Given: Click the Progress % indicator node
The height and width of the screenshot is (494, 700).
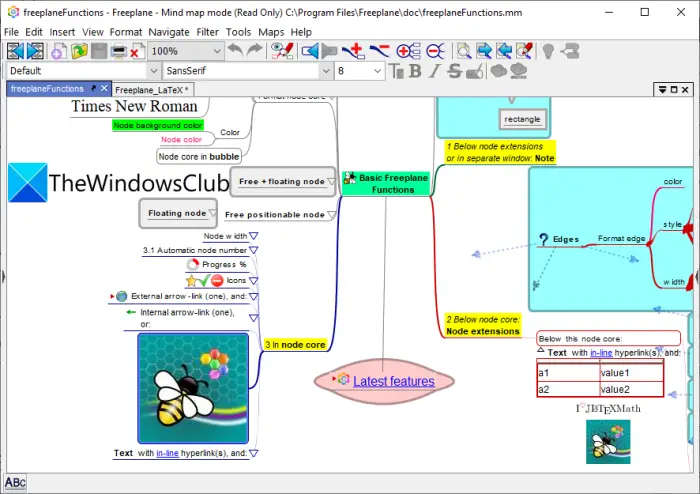Looking at the screenshot, I should pos(217,265).
